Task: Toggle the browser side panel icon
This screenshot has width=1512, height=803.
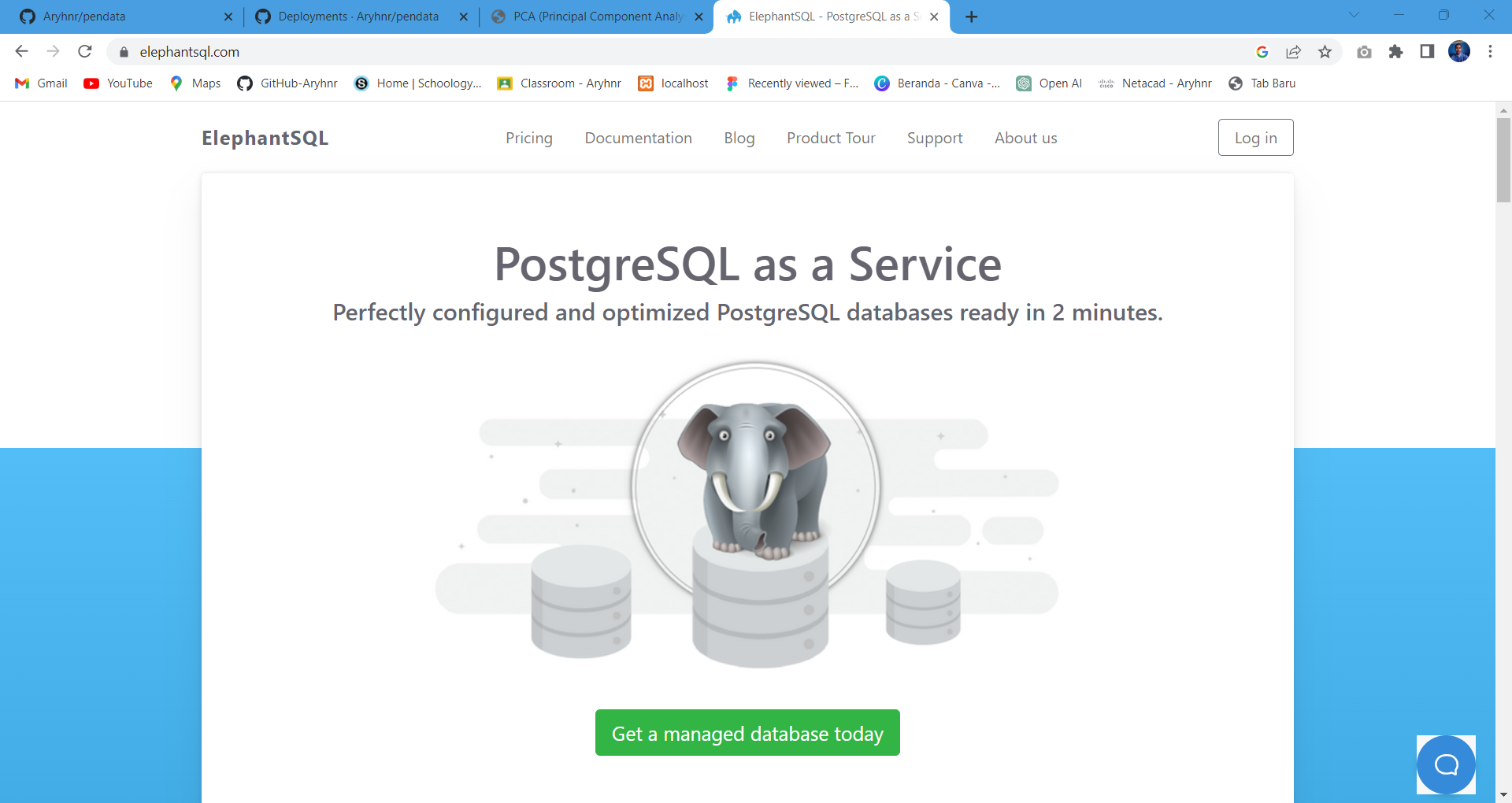Action: tap(1427, 52)
